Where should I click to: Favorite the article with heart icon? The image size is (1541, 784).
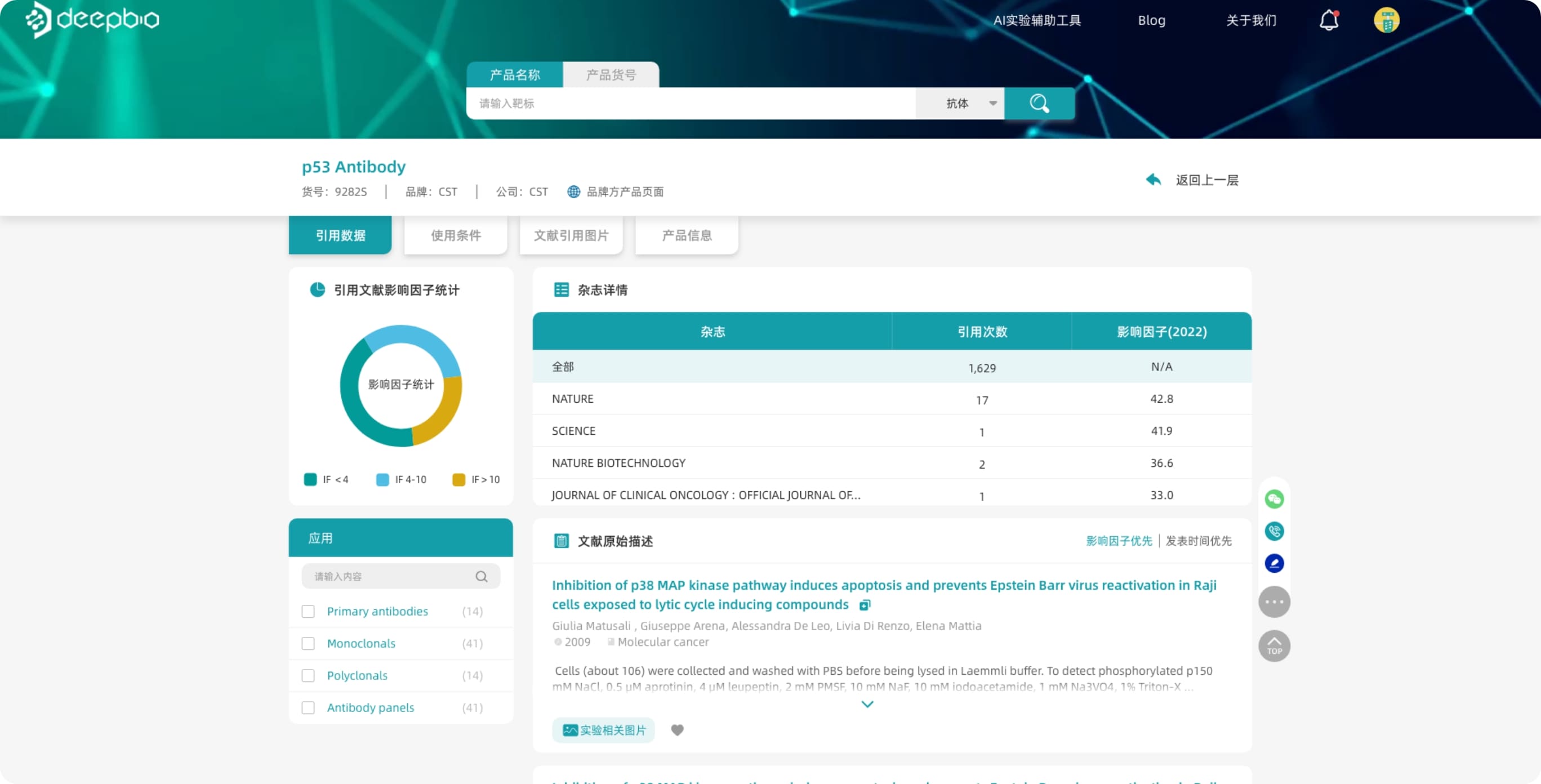tap(677, 729)
